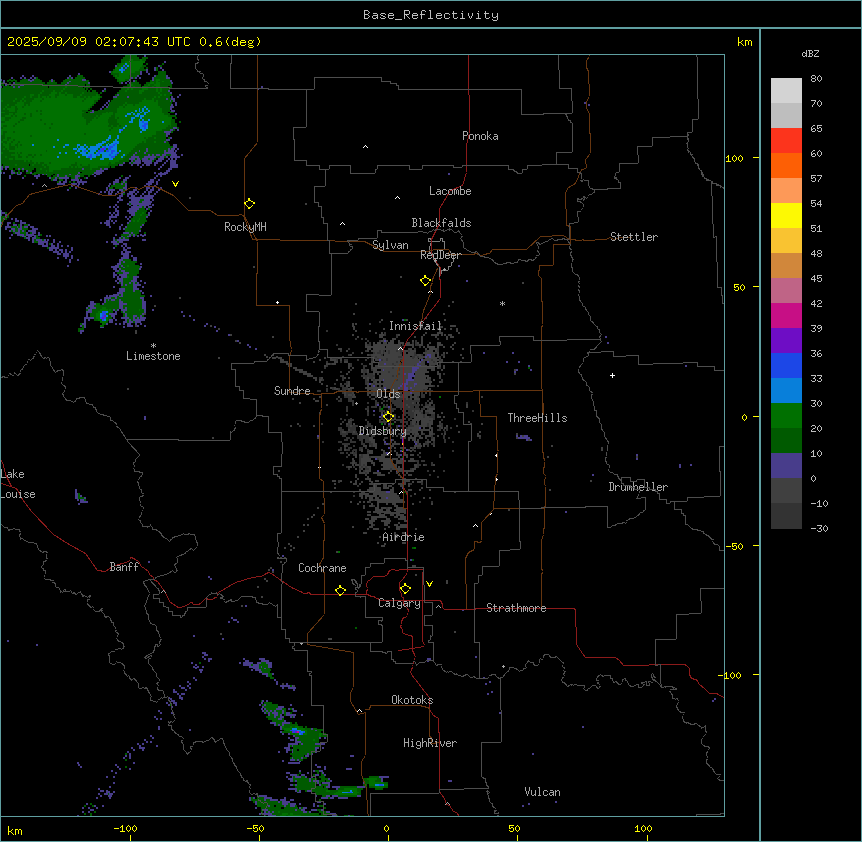Screen dimensions: 862x842
Task: Pick the bright green 20-30 dBZ legend swatch
Action: (x=786, y=416)
